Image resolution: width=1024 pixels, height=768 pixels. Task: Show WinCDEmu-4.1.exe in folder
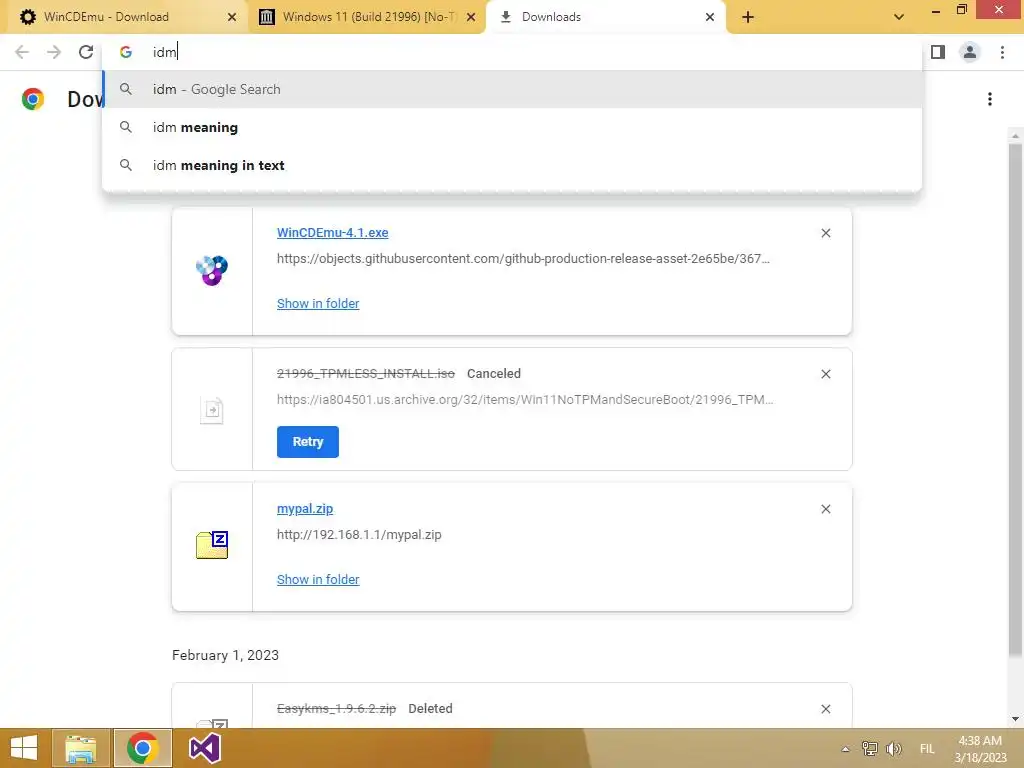pos(318,304)
